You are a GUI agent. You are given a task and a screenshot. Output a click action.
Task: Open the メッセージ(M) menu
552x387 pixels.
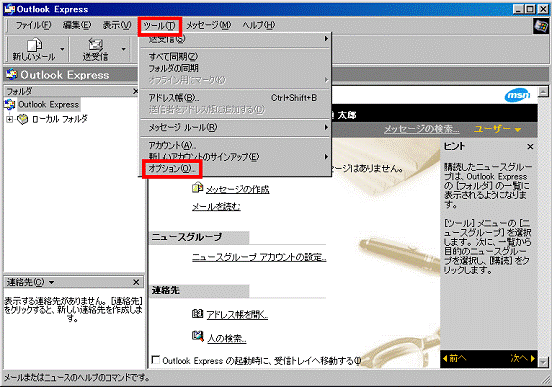tap(208, 25)
